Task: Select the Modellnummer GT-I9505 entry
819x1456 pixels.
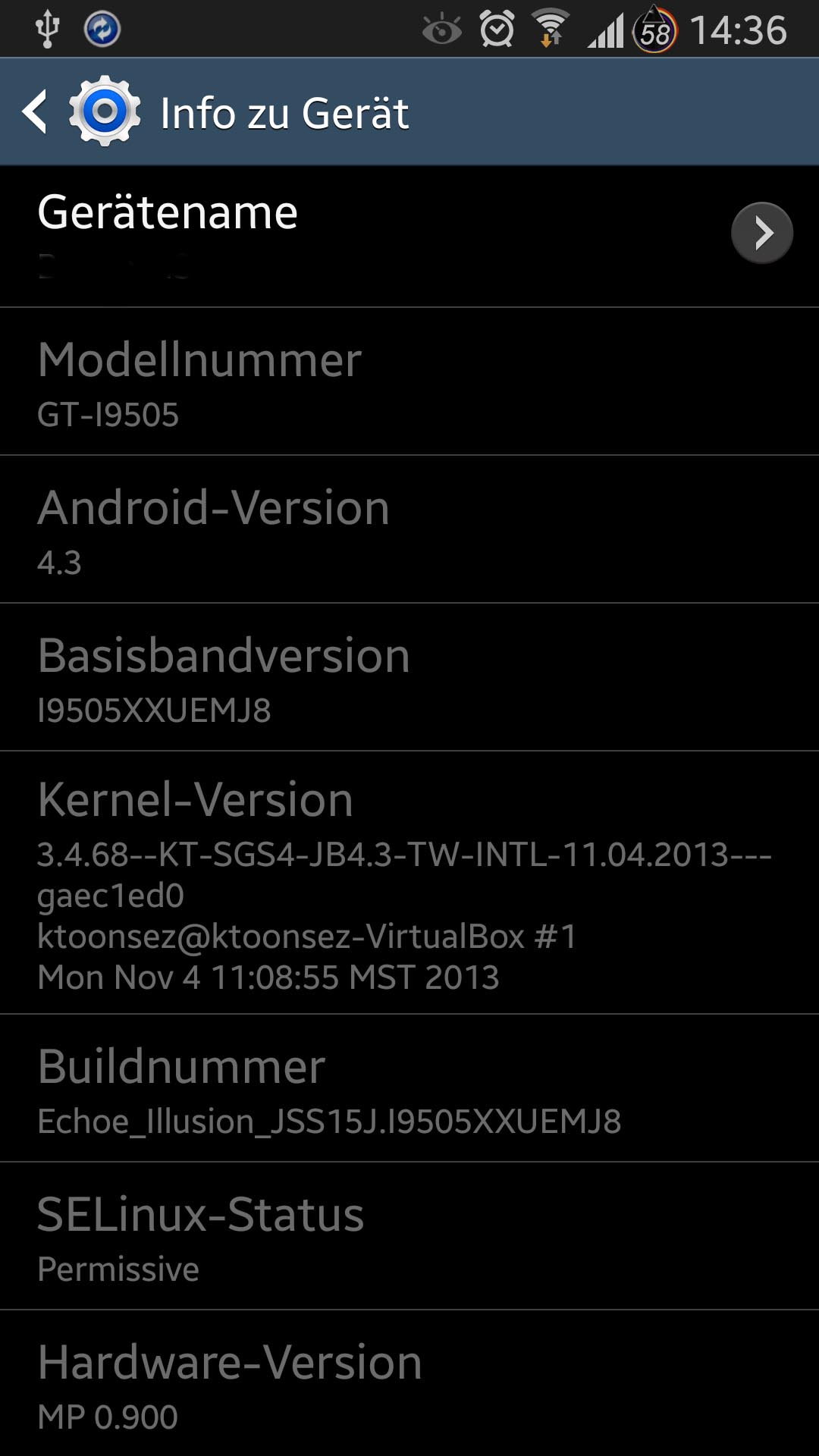Action: pos(409,381)
